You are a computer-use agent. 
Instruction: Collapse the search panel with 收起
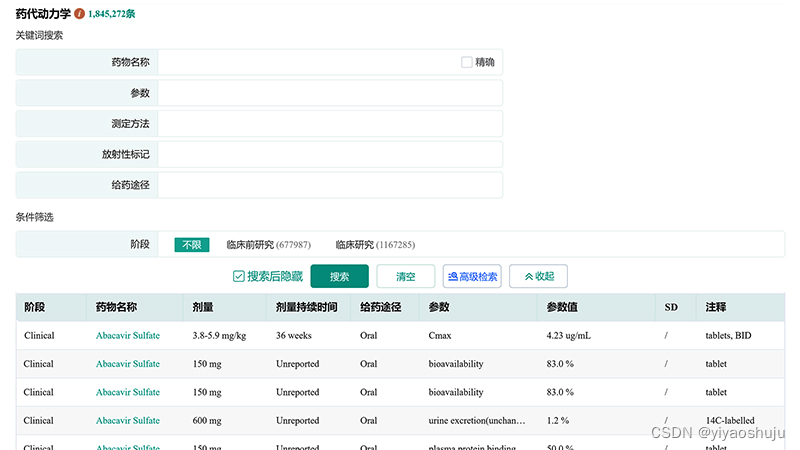point(538,277)
